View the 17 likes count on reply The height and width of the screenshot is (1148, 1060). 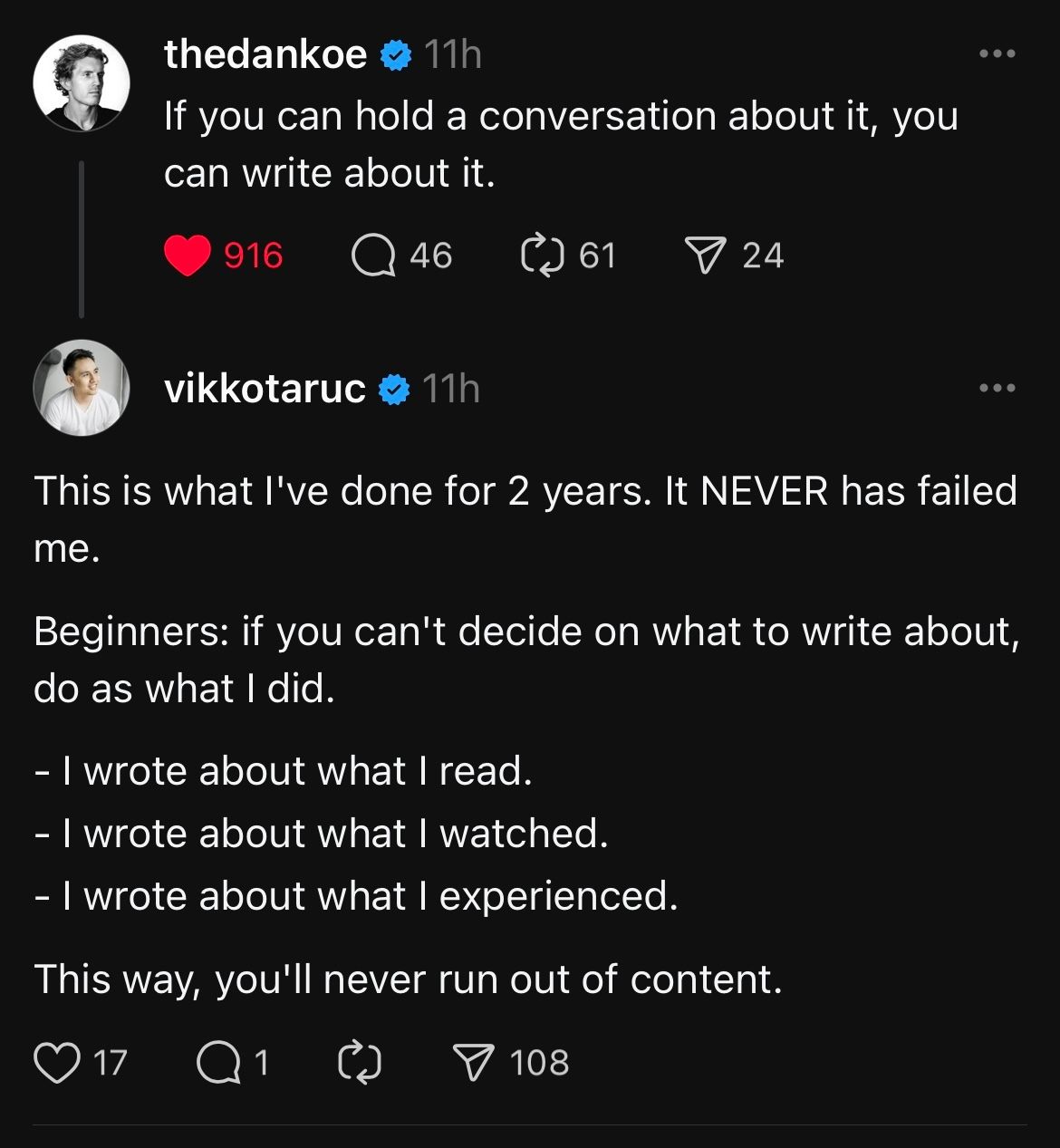coord(111,1062)
